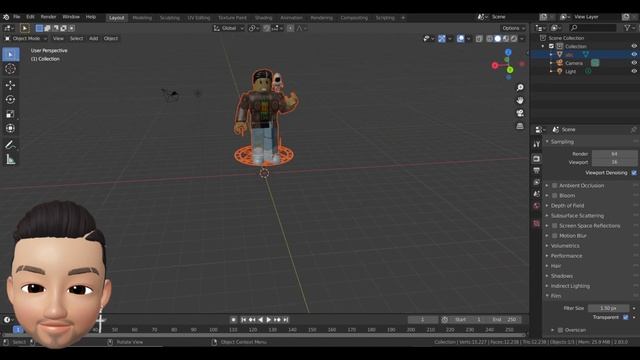Collapse the Film panel
This screenshot has width=640, height=360.
[x=556, y=296]
